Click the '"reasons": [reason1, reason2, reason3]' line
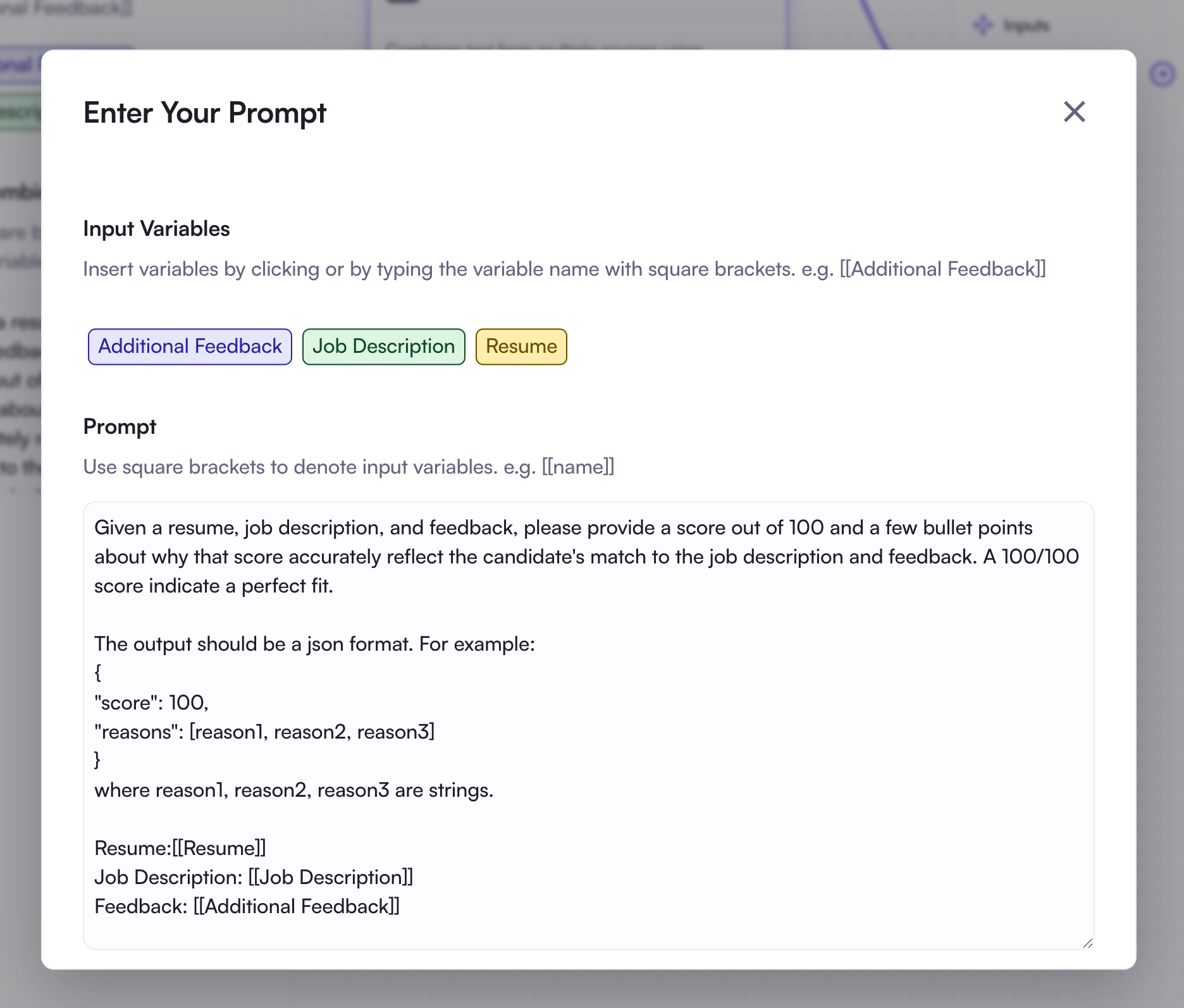1184x1008 pixels. pos(264,732)
